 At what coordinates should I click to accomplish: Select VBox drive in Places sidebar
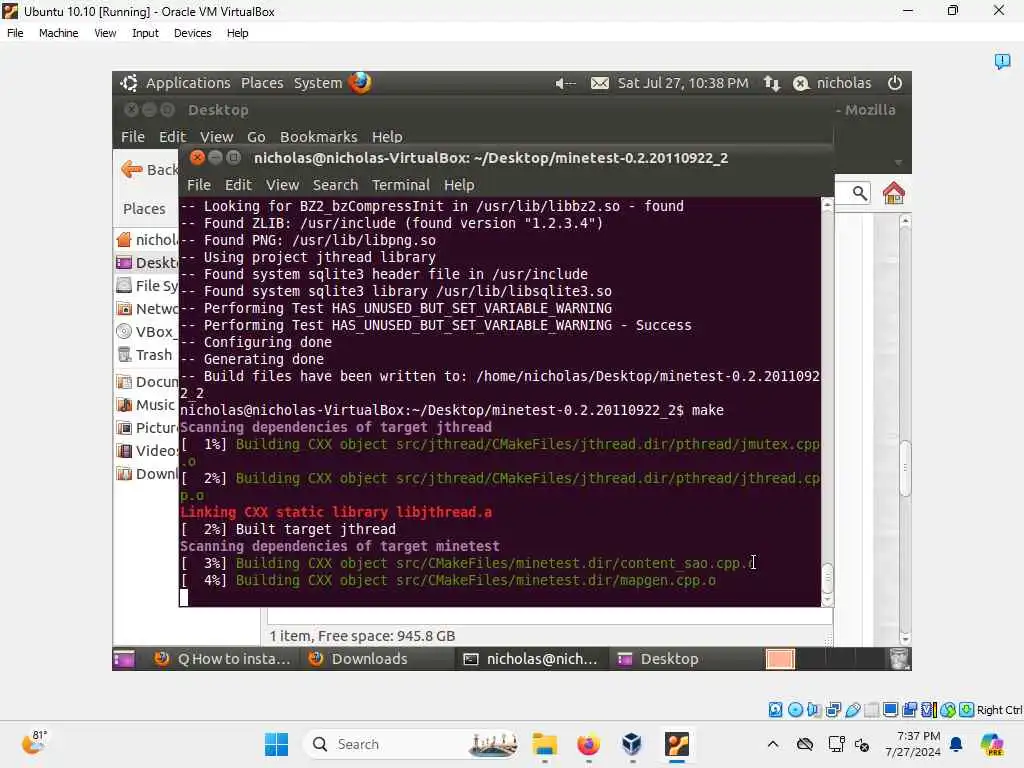(148, 332)
